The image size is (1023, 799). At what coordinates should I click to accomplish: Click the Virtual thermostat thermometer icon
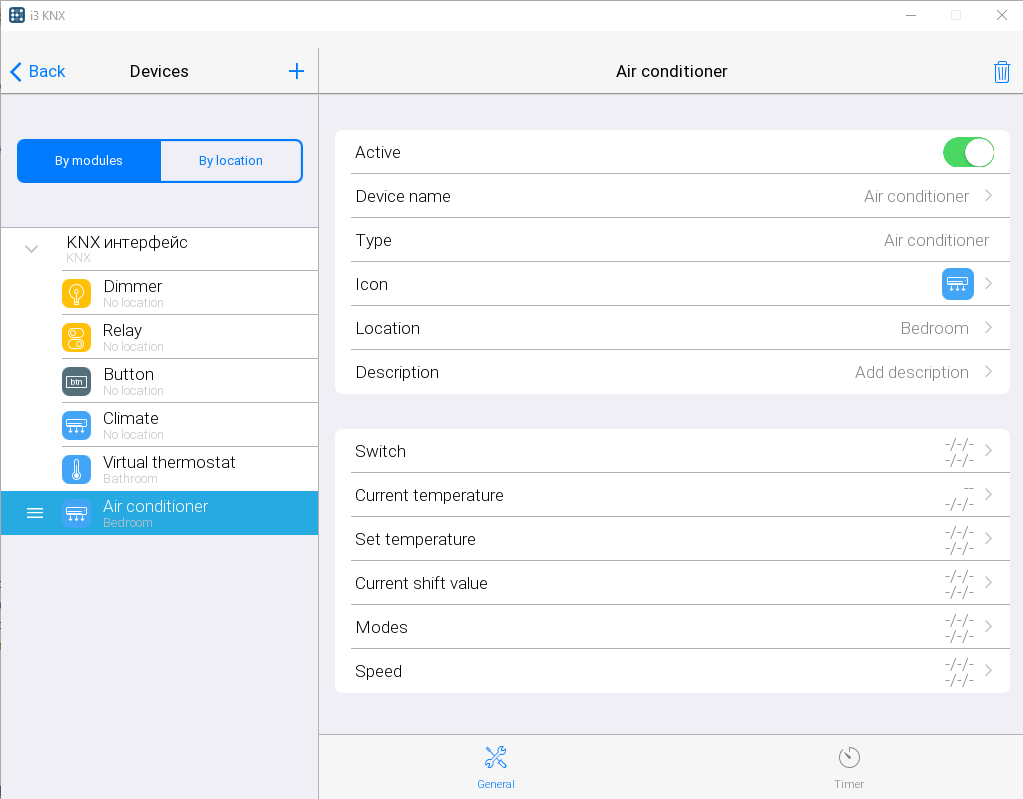point(76,470)
